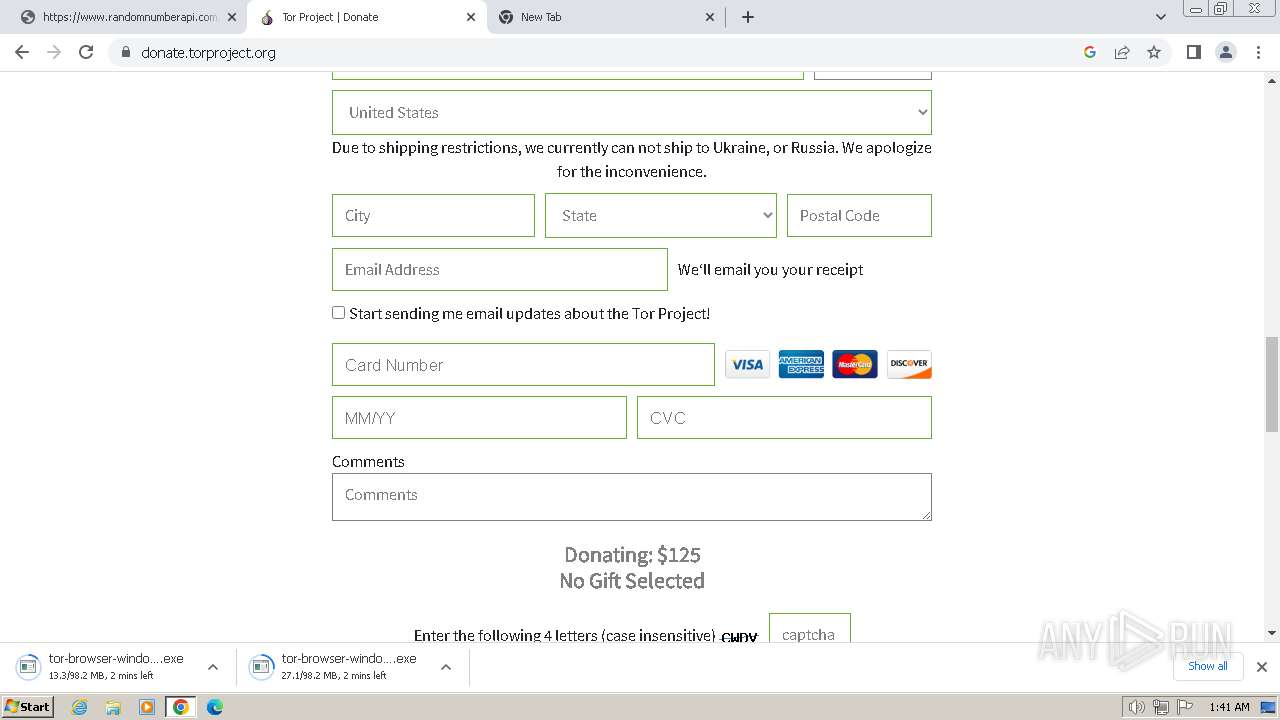This screenshot has height=720, width=1280.
Task: Click the City input field
Action: coord(433,216)
